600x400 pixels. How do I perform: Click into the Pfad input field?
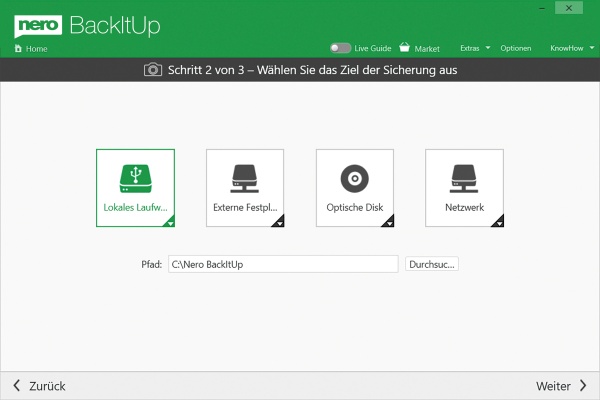click(283, 264)
